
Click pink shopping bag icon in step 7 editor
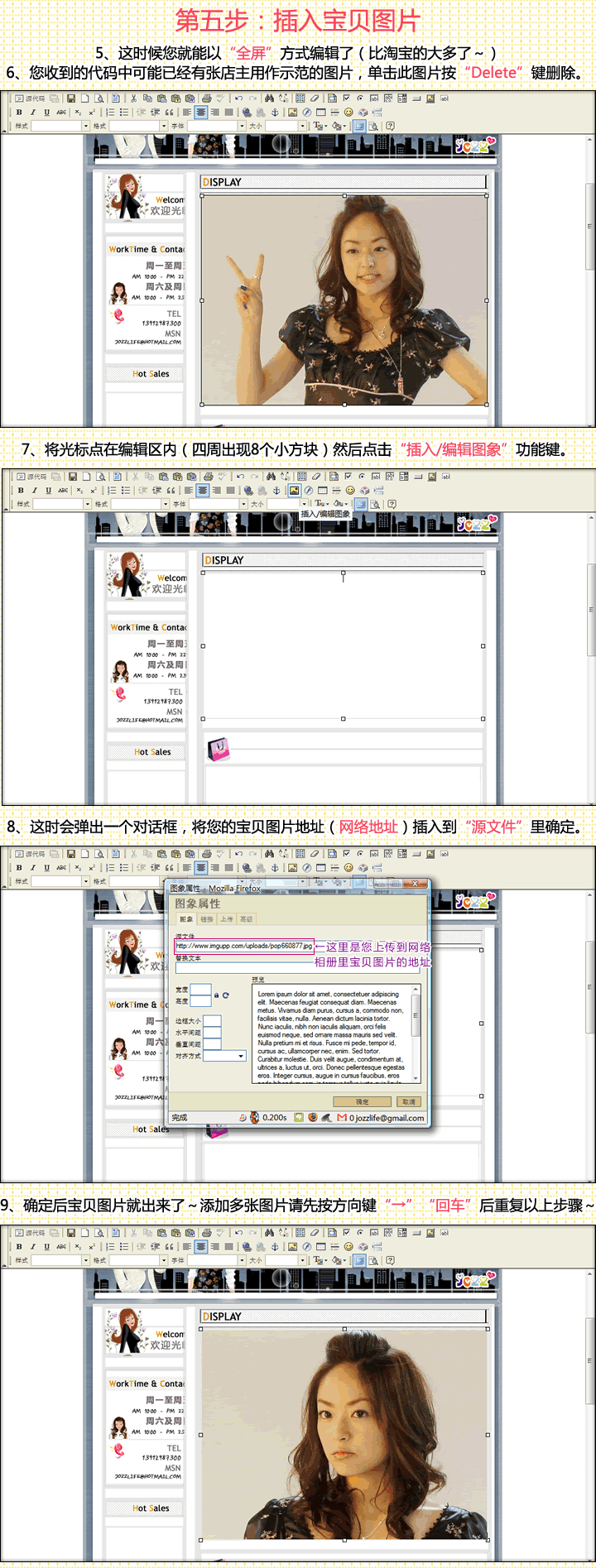click(218, 750)
